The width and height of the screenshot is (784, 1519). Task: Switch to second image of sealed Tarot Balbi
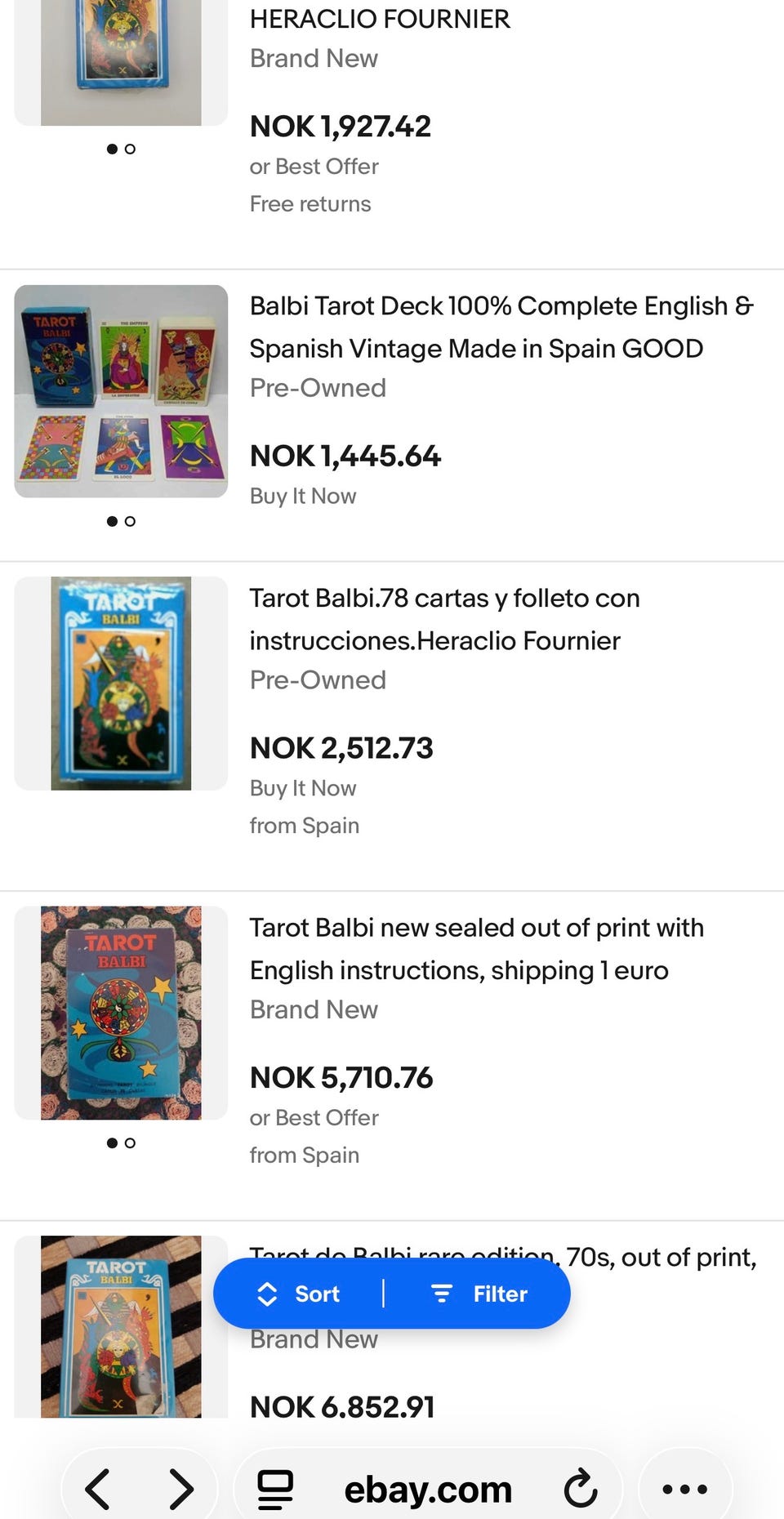[x=130, y=1143]
